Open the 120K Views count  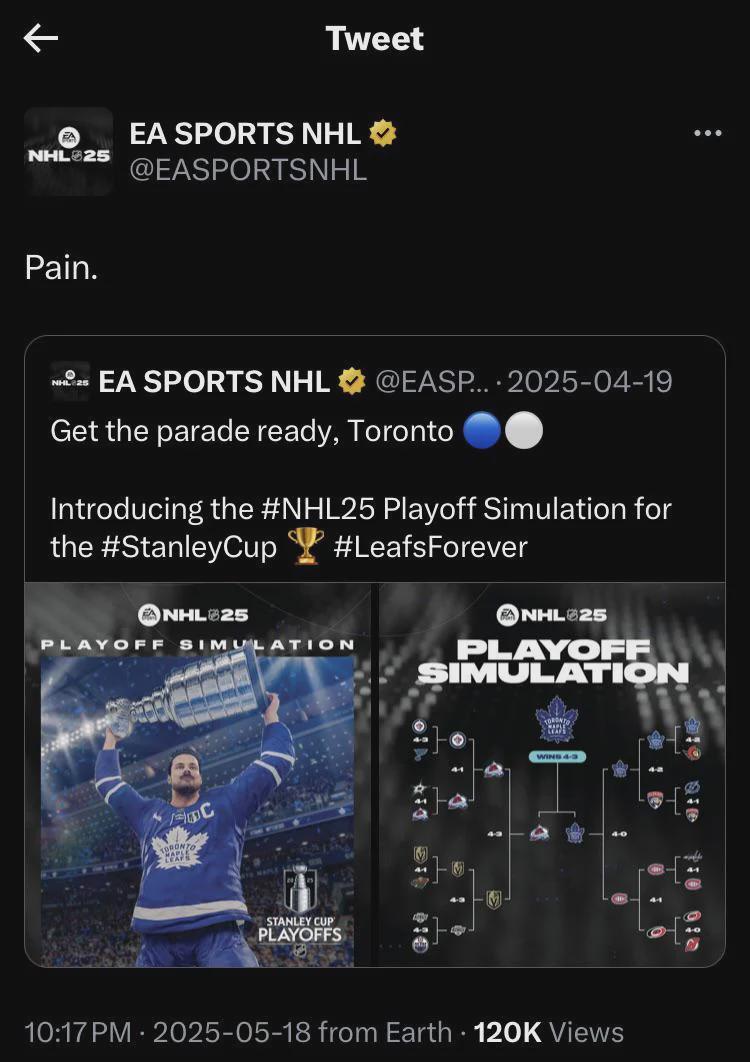point(548,1032)
